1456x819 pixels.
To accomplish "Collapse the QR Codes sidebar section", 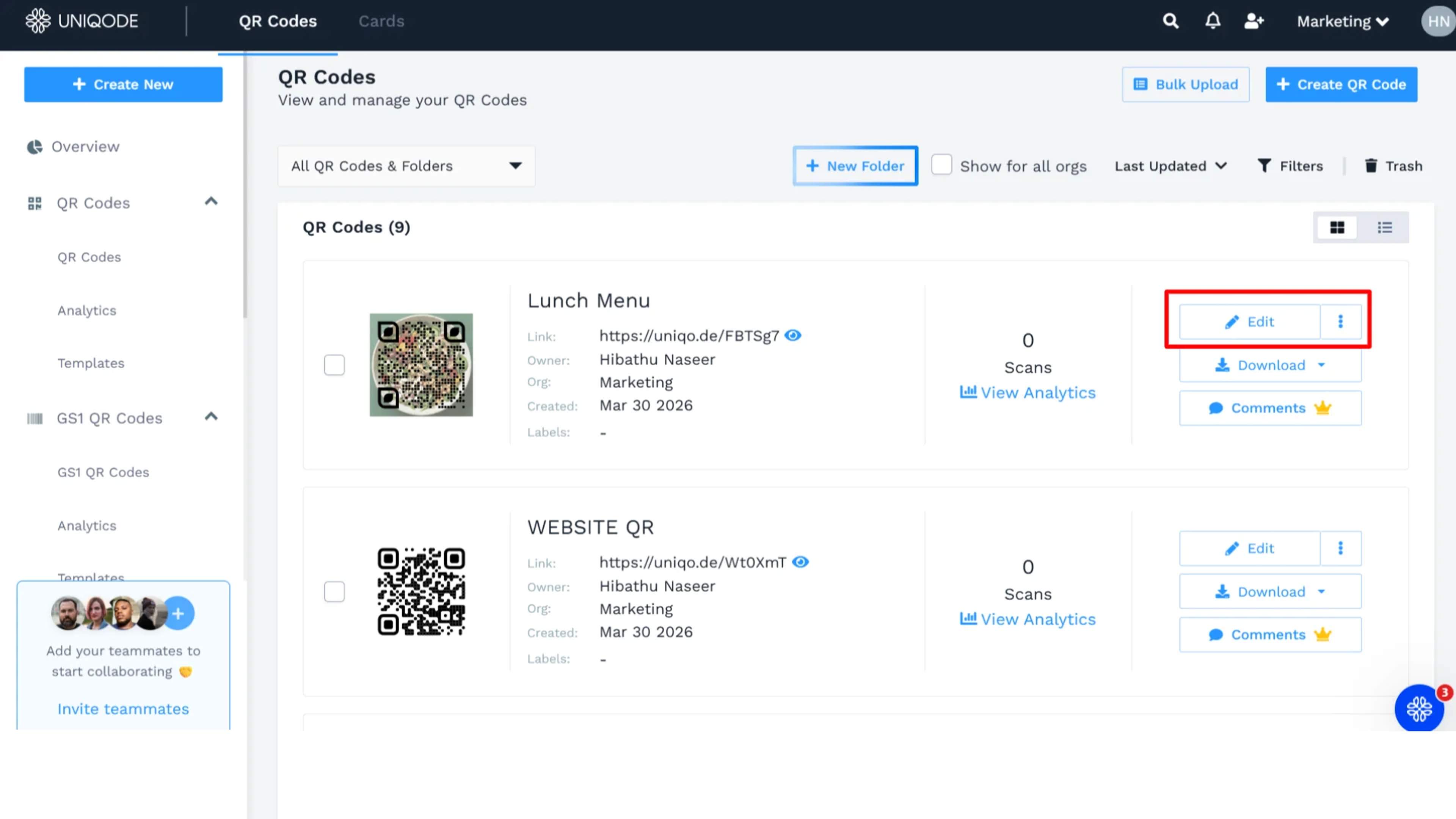I will [211, 201].
